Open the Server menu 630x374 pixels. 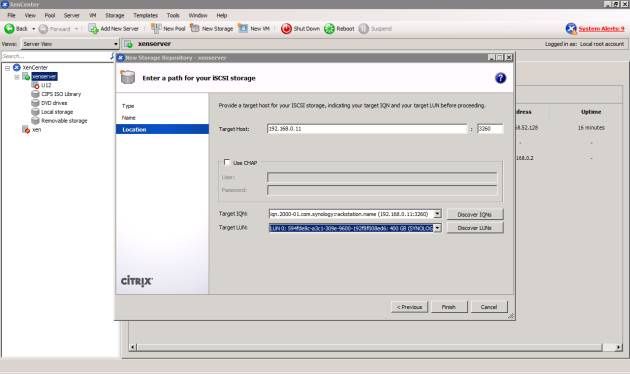(x=72, y=15)
